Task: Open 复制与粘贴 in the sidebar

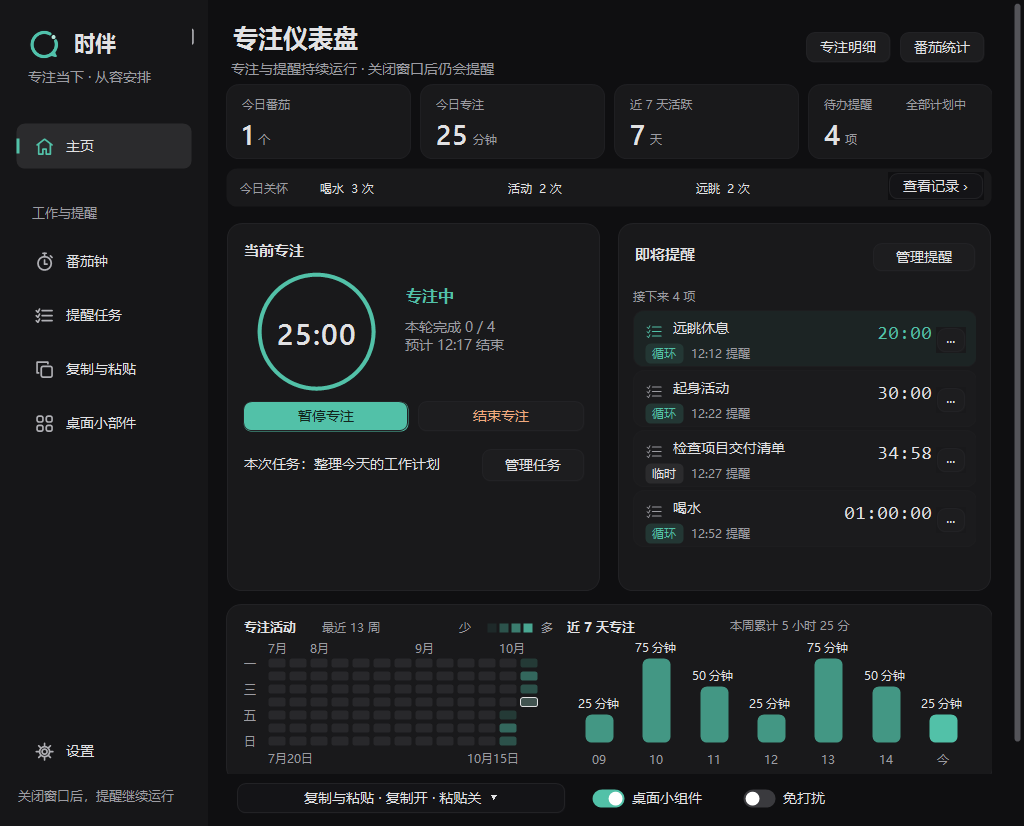Action: tap(104, 369)
